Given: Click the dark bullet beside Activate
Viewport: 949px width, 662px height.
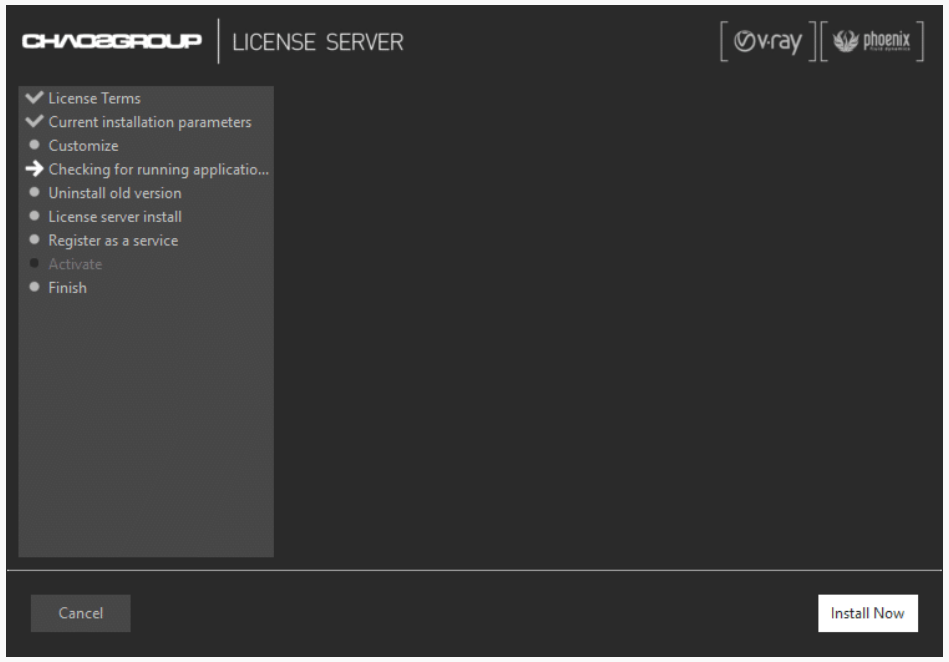Looking at the screenshot, I should [34, 263].
